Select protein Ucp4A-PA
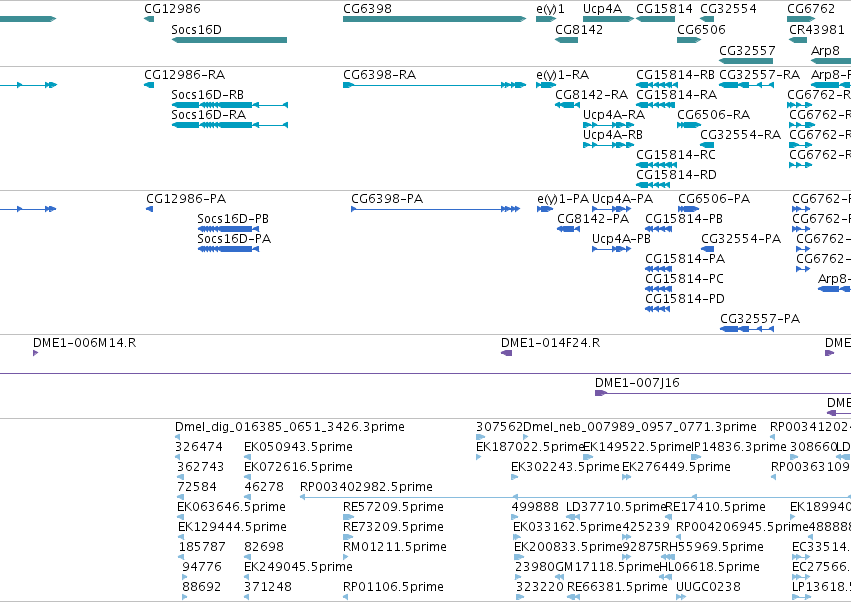This screenshot has height=602, width=851. pos(612,209)
